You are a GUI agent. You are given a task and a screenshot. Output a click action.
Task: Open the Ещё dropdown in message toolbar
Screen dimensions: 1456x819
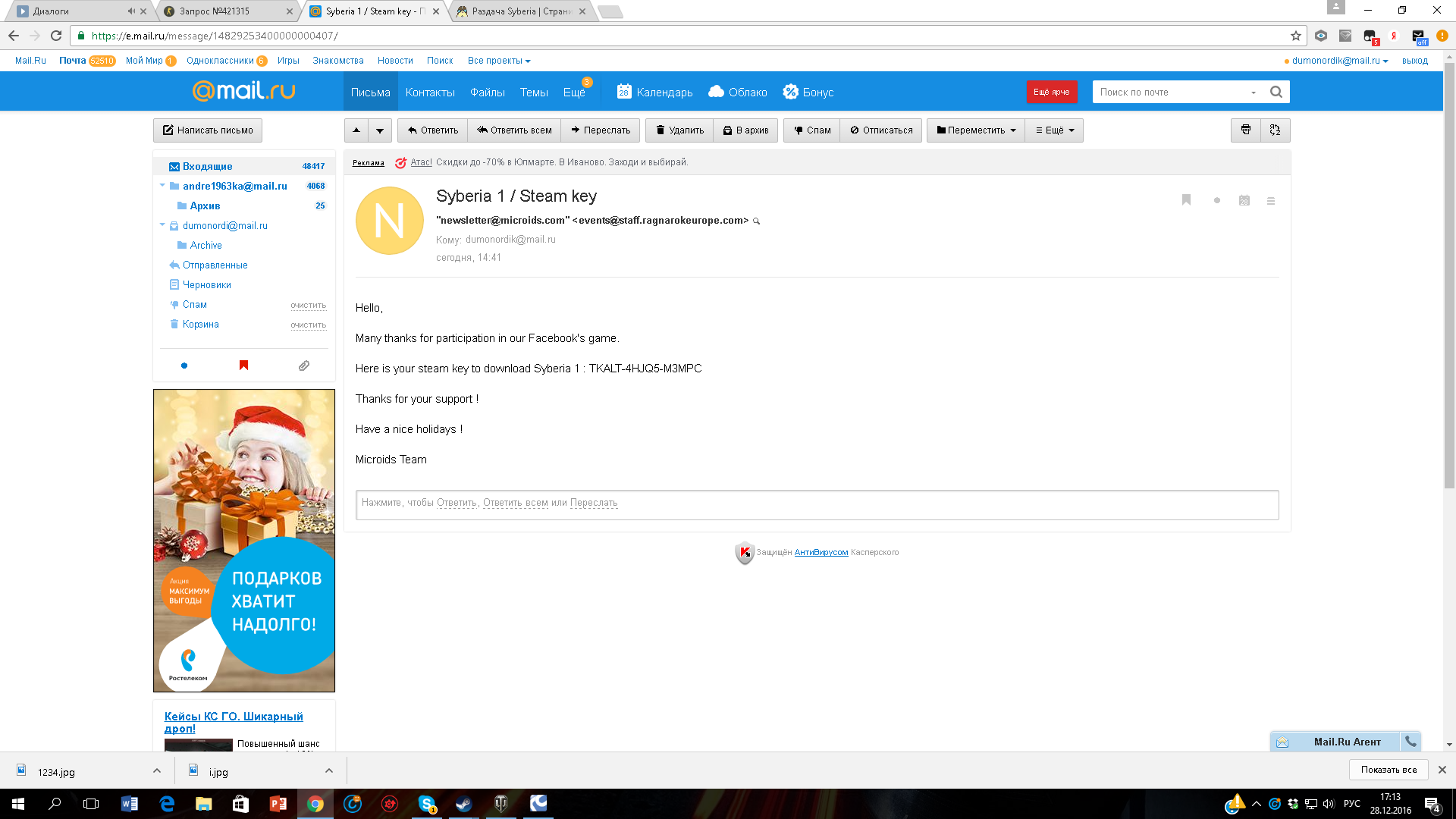coord(1054,130)
